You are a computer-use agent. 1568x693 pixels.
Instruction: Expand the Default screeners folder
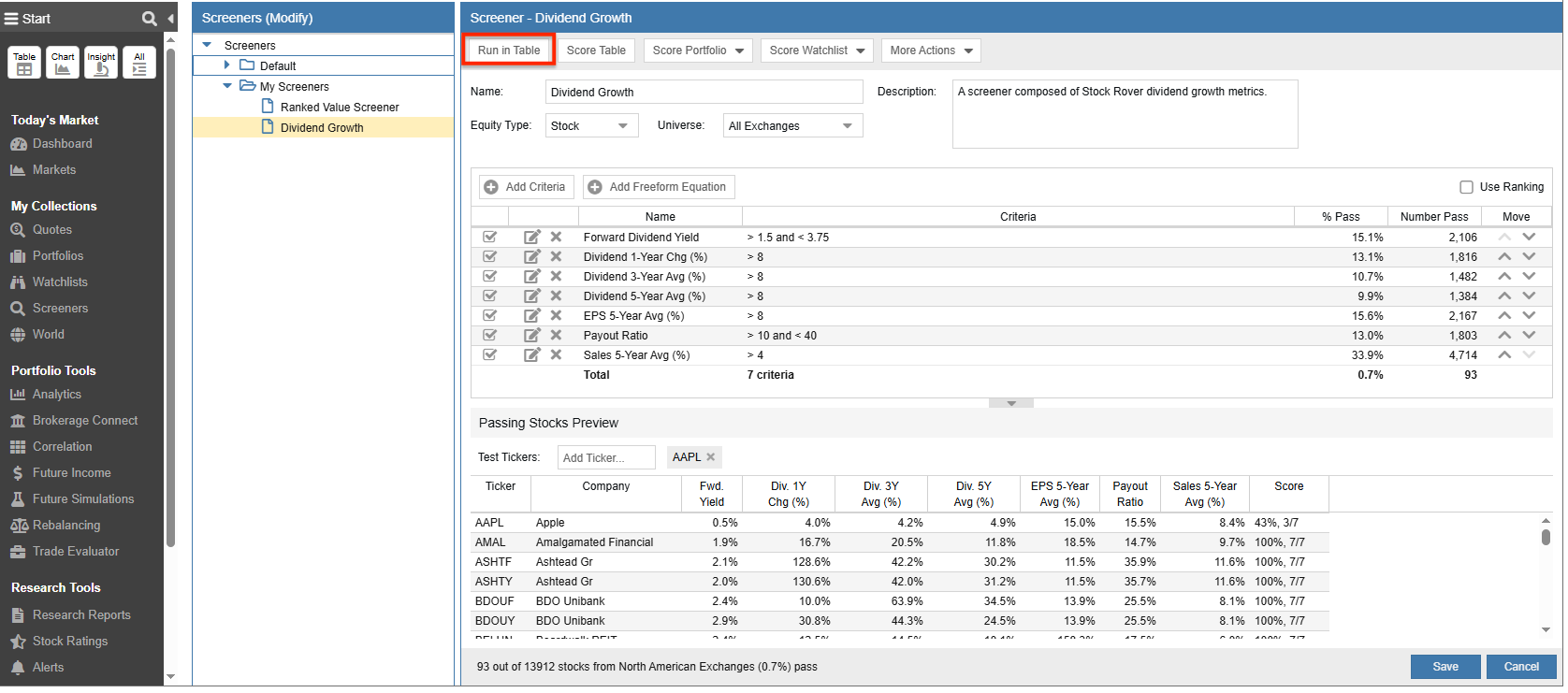tap(227, 65)
